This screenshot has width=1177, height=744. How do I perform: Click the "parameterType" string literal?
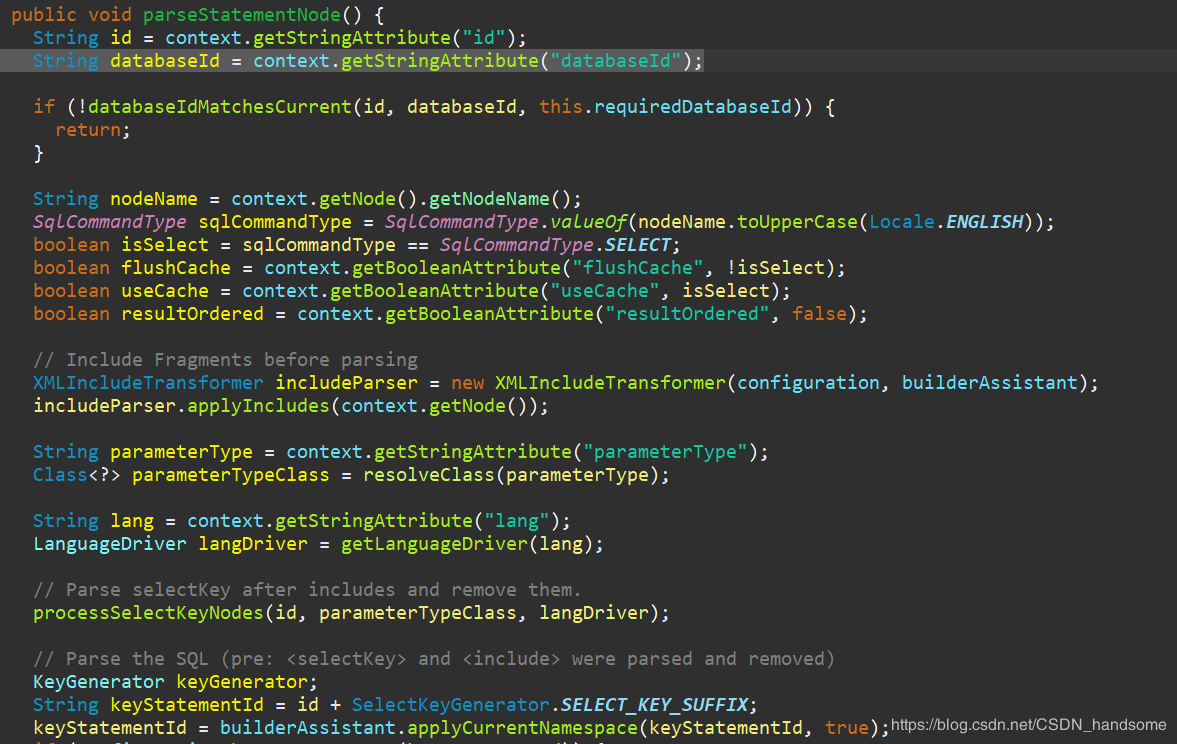pos(665,452)
